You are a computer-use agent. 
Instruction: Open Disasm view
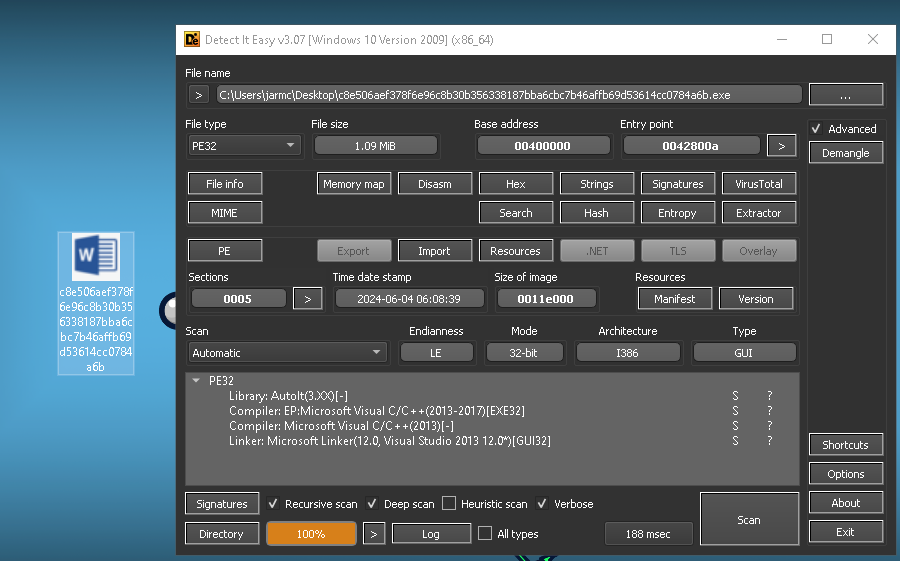click(x=435, y=184)
